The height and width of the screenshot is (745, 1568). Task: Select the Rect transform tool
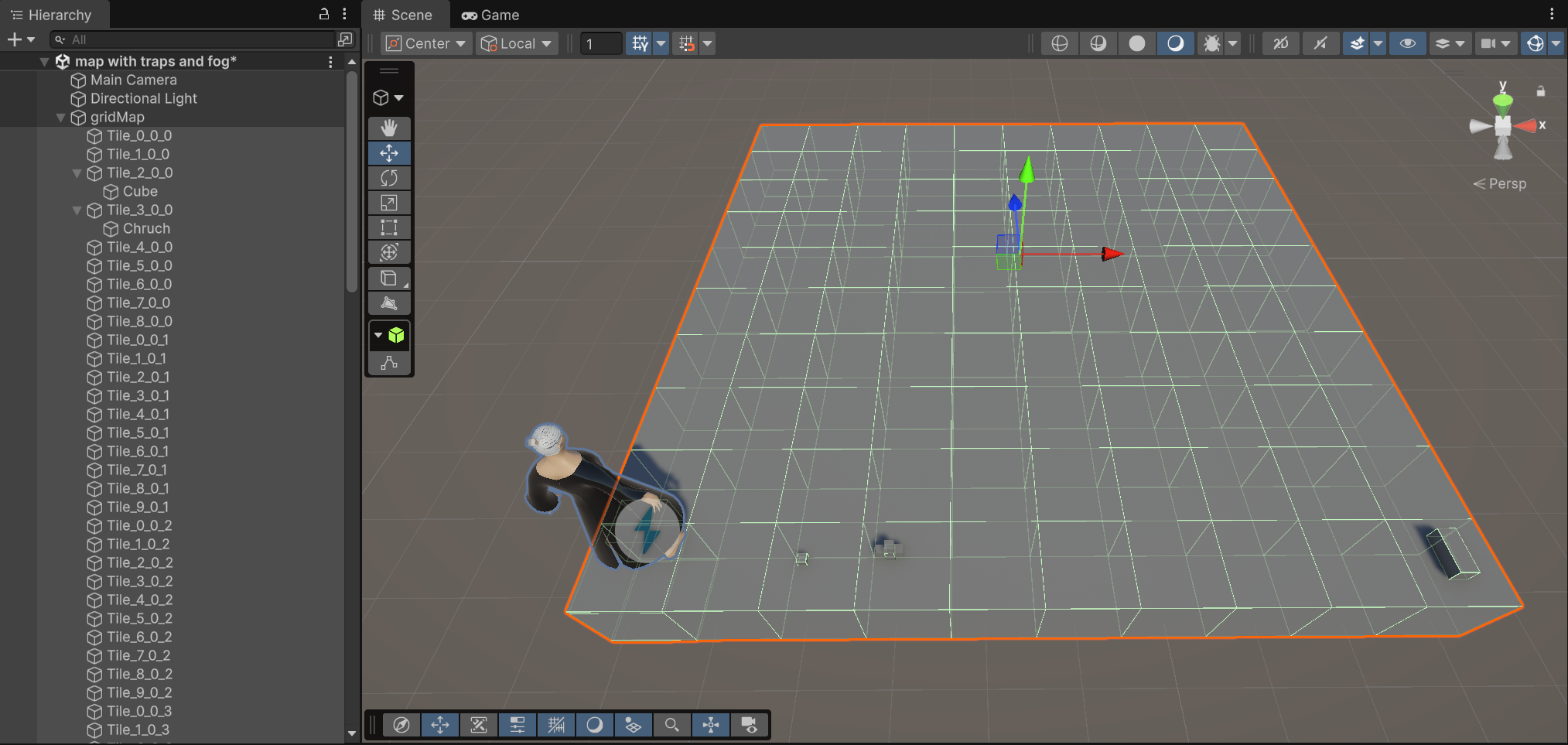[x=389, y=227]
